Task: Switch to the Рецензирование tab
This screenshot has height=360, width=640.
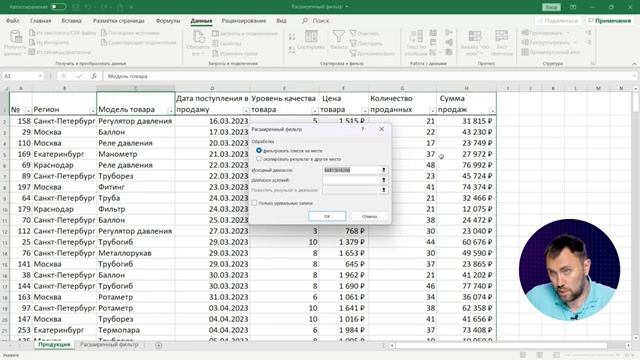Action: 244,20
